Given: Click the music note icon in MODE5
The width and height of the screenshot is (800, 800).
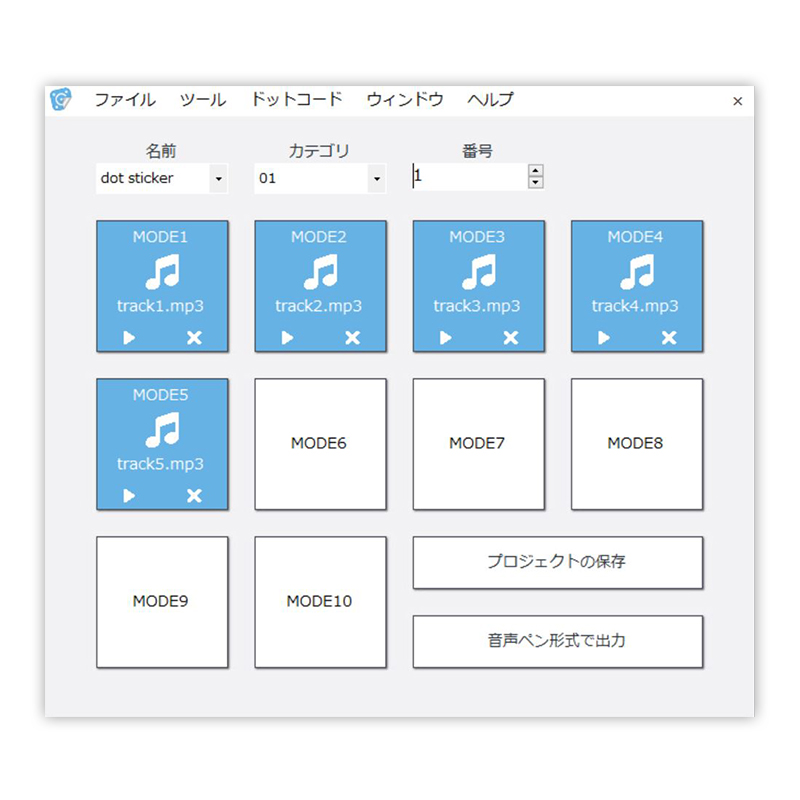Looking at the screenshot, I should [163, 430].
